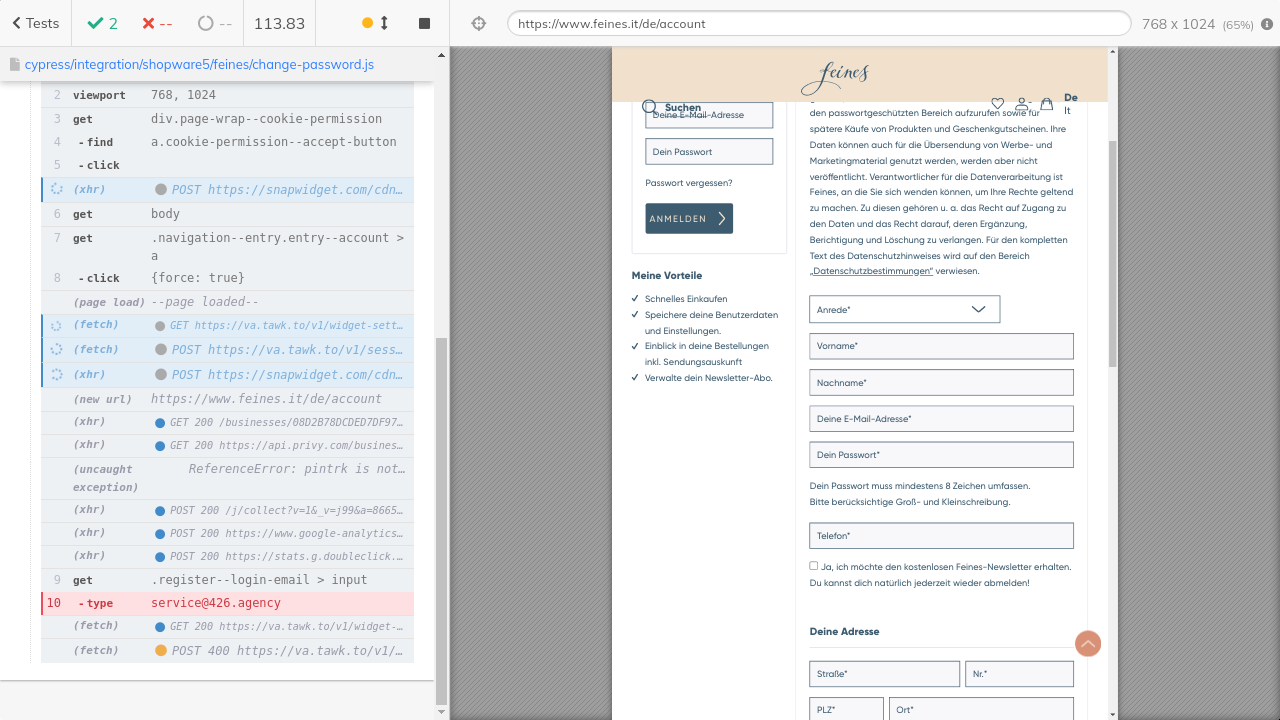Image resolution: width=1280 pixels, height=720 pixels.
Task: Expand the type service@426.agency command
Action: 215,603
